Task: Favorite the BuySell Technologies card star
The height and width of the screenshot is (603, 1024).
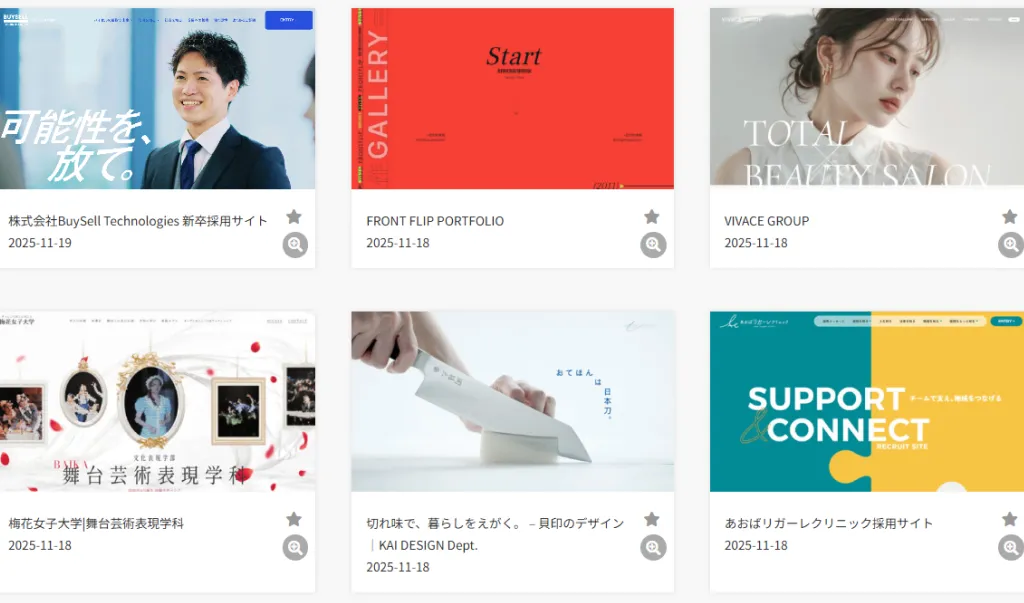Action: click(294, 216)
